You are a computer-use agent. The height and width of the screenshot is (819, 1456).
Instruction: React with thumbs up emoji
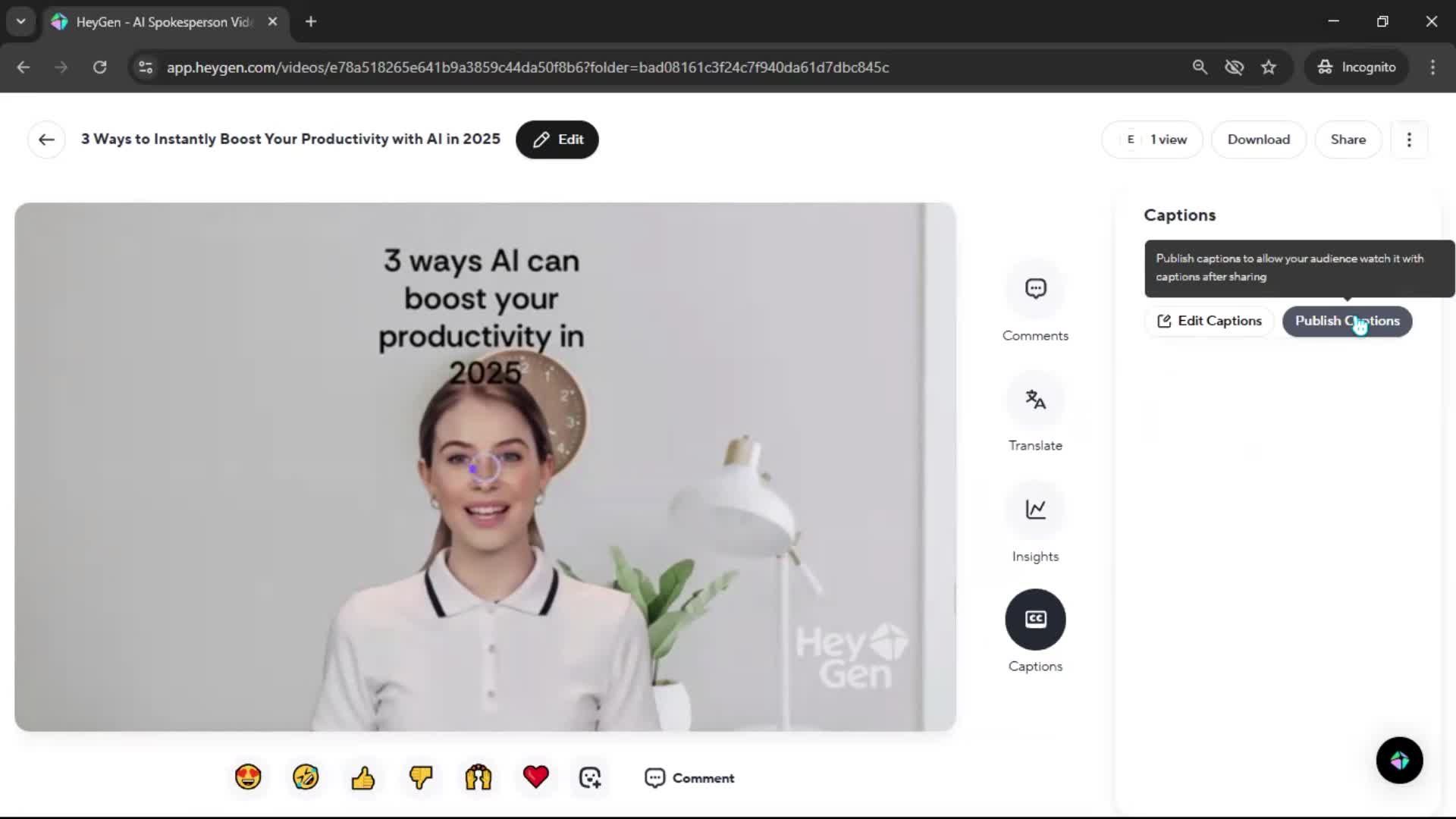pyautogui.click(x=362, y=777)
